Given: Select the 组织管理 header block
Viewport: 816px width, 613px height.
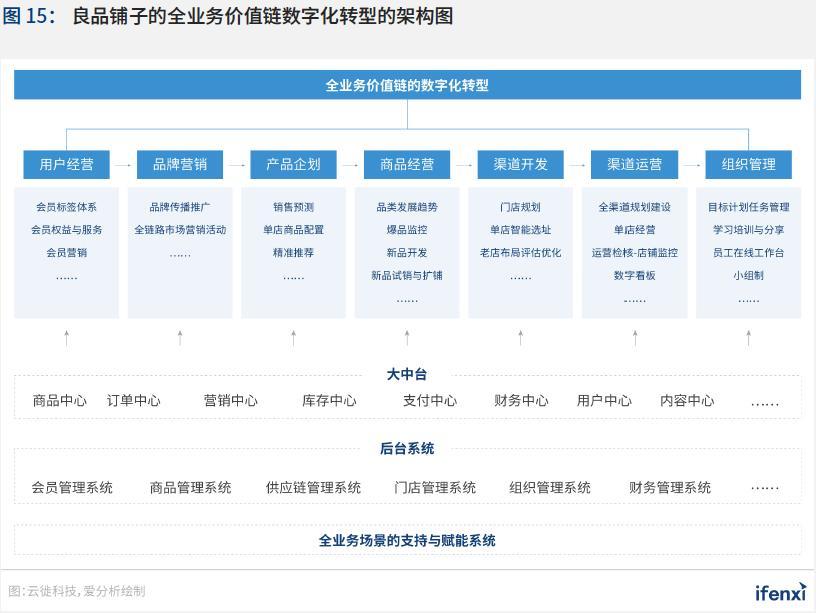Looking at the screenshot, I should point(748,164).
